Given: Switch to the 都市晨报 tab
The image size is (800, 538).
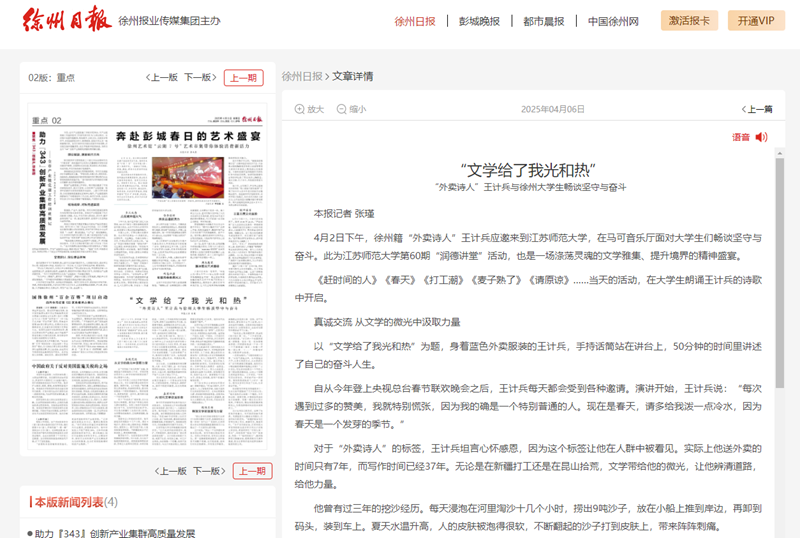Looking at the screenshot, I should tap(543, 21).
